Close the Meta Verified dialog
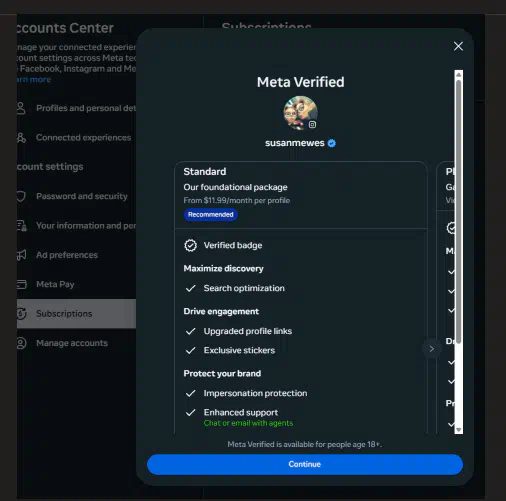 [458, 46]
